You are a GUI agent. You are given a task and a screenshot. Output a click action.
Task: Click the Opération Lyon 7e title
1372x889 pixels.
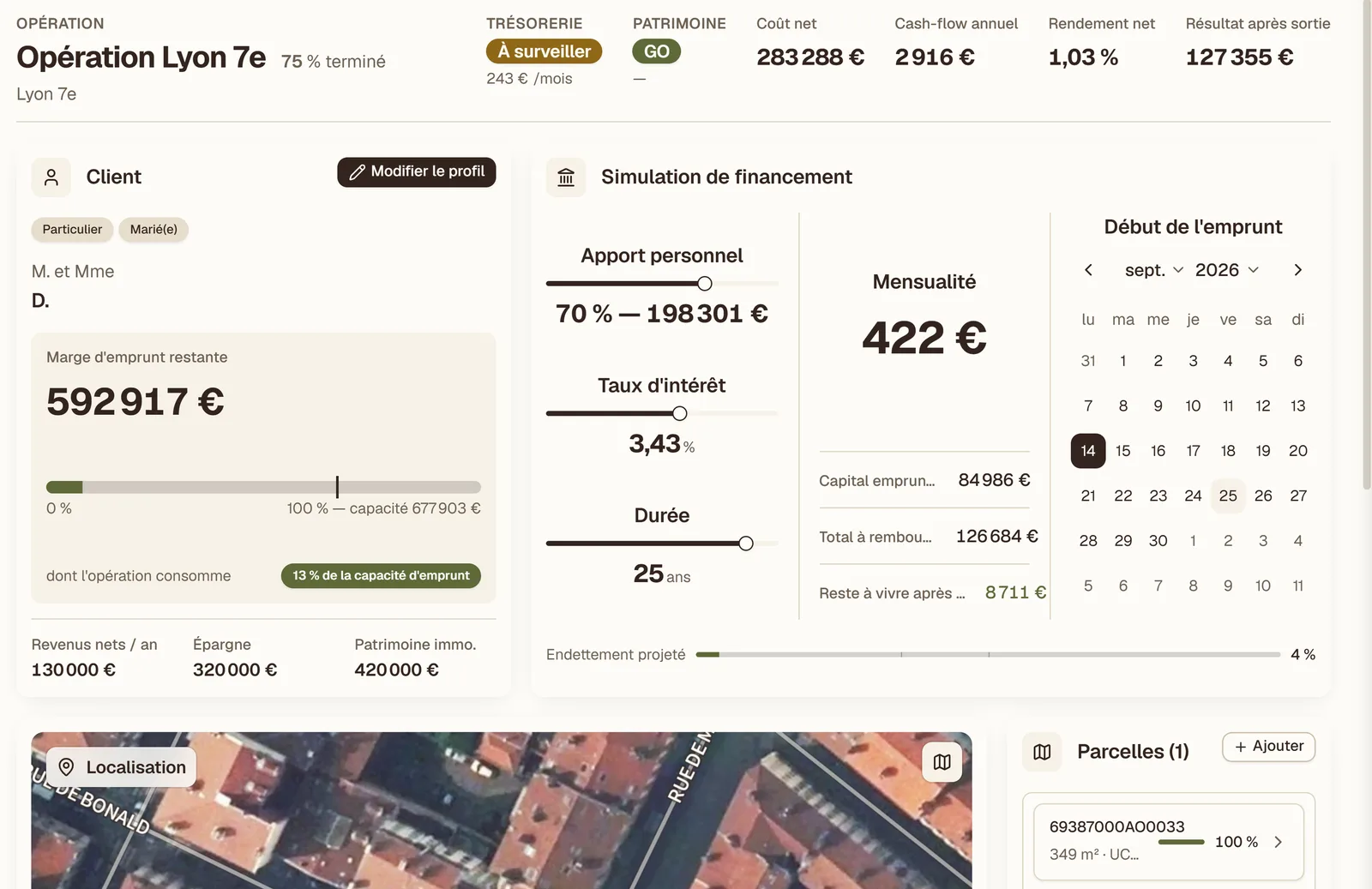(141, 57)
